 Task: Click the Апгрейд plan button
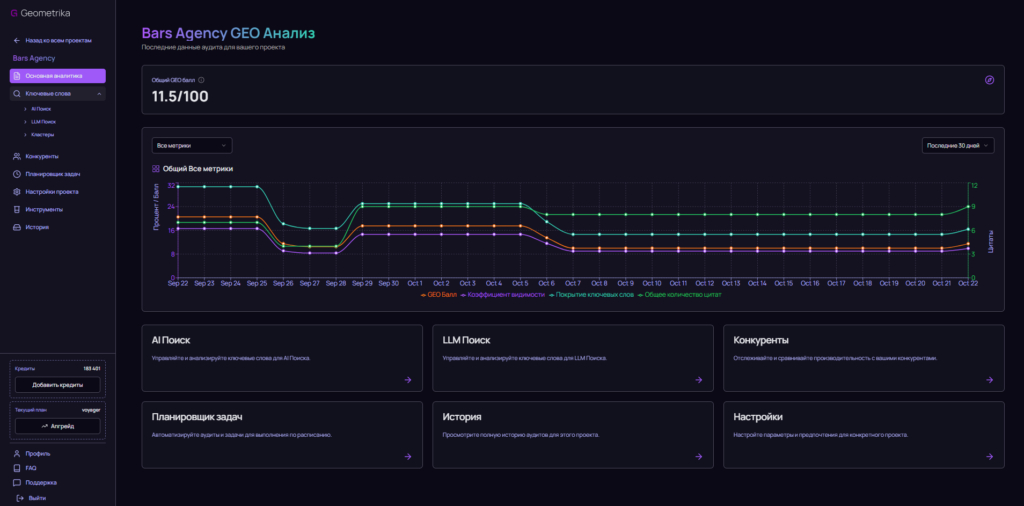point(57,426)
